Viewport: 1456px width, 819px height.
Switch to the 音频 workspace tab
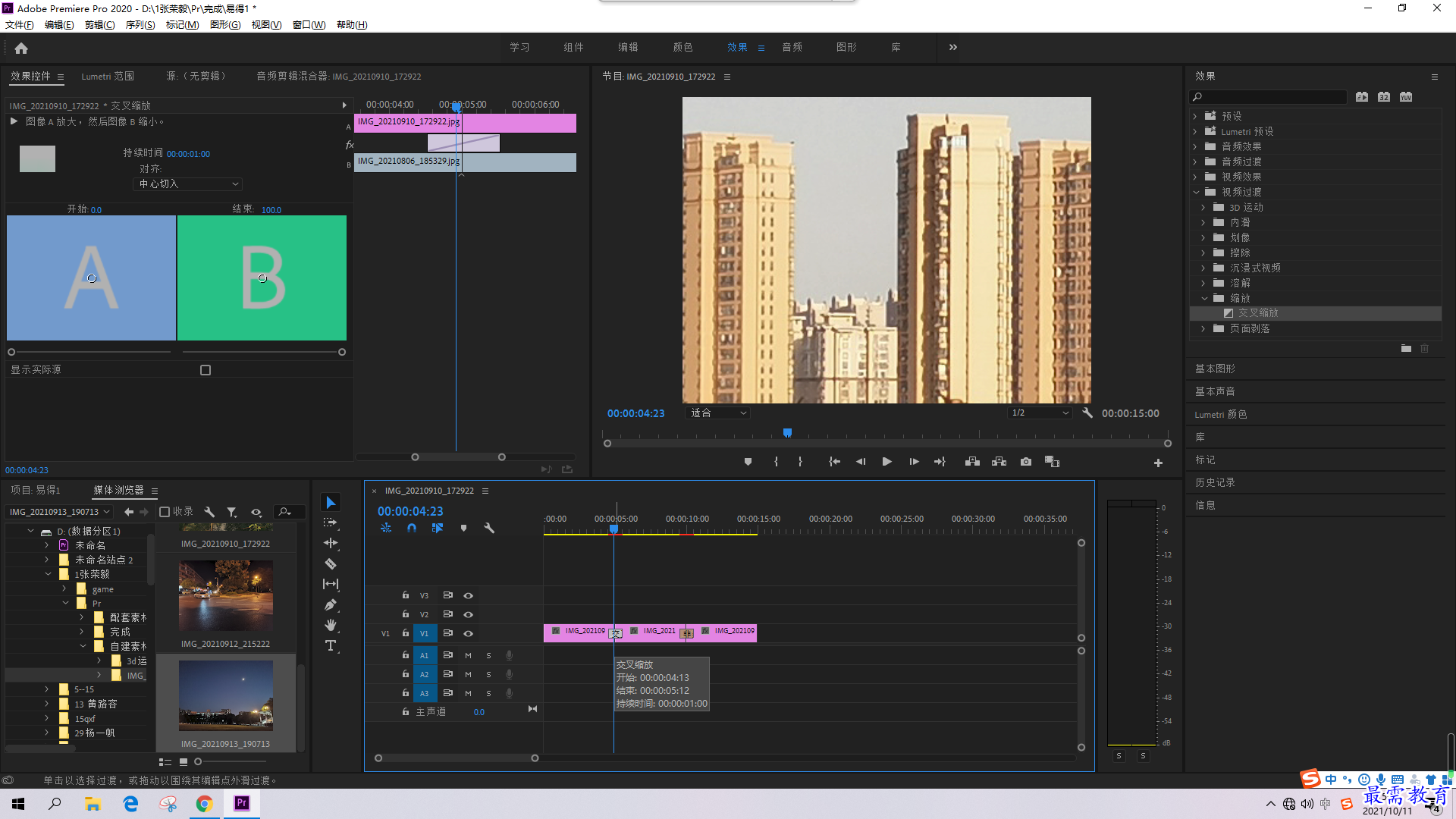pos(792,47)
